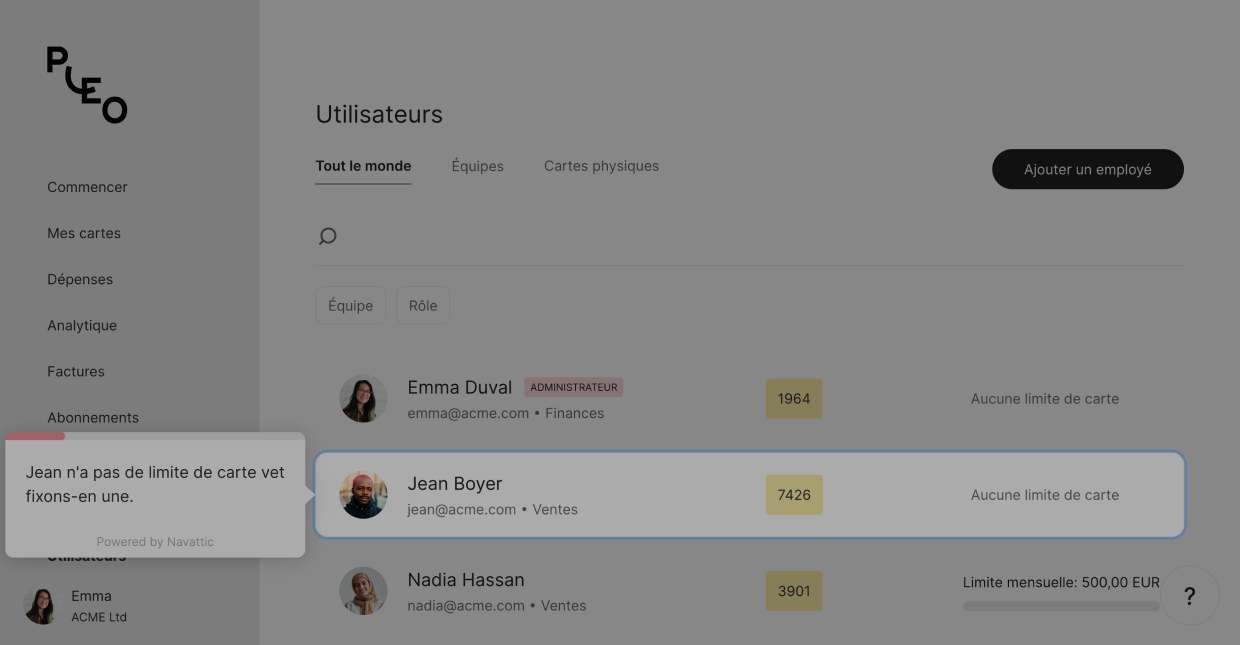Screen dimensions: 1240x645
Task: Go to Analytique in the sidebar
Action: click(x=82, y=325)
